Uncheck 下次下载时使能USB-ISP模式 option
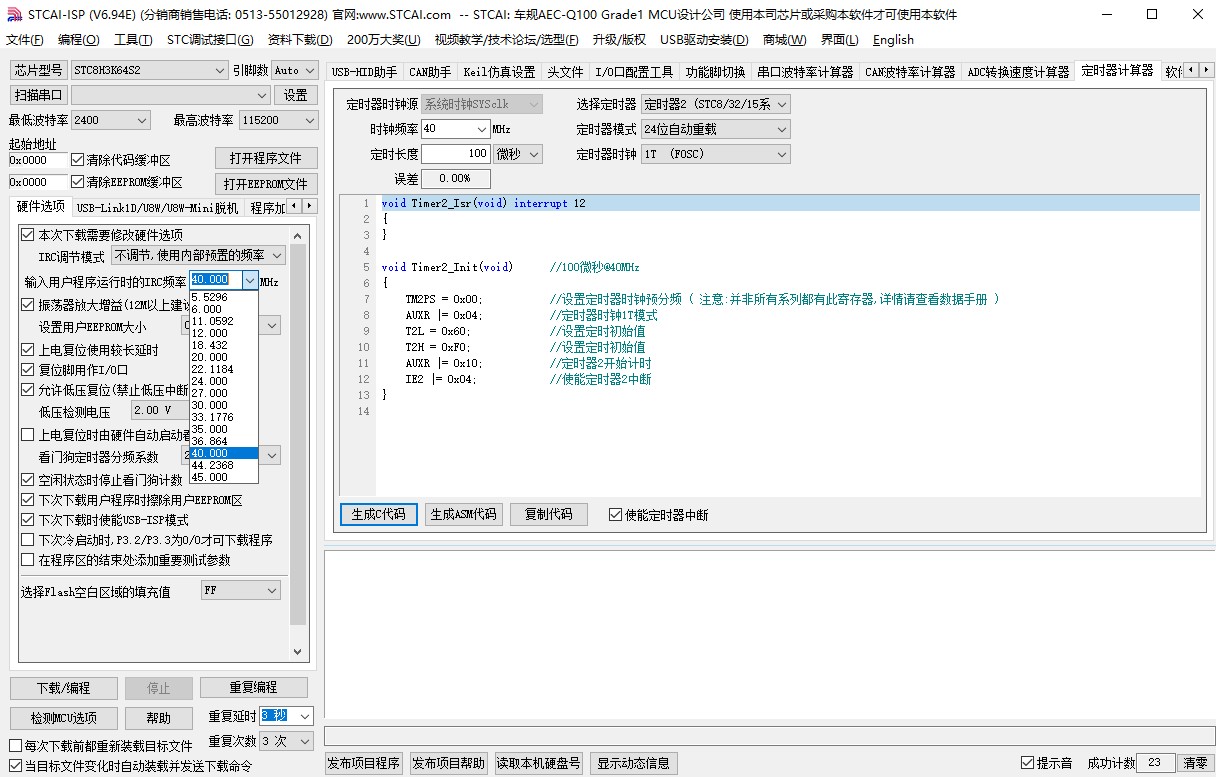 [28, 520]
